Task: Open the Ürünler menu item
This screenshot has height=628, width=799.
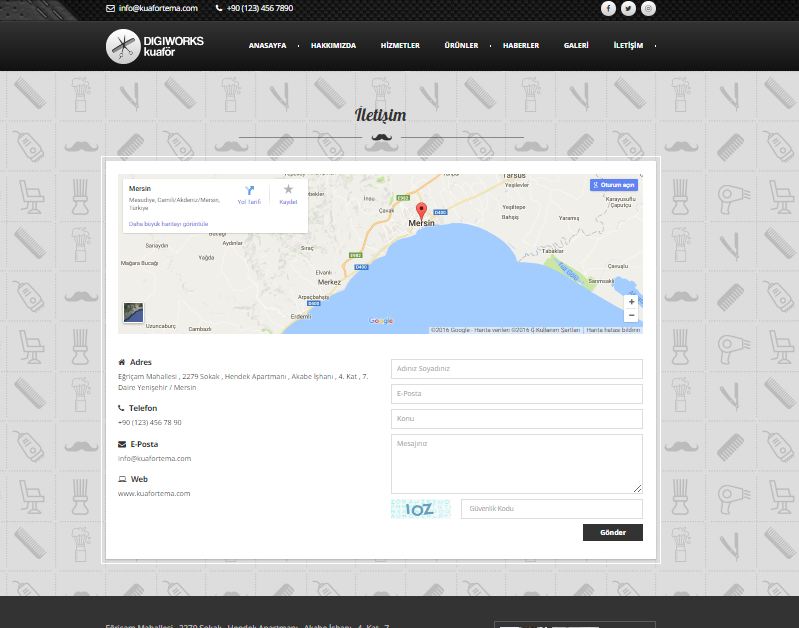Action: (x=461, y=45)
